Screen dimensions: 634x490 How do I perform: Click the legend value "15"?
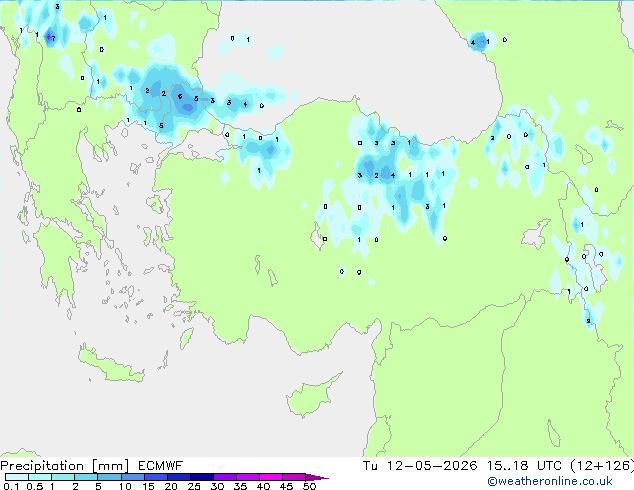click(148, 486)
